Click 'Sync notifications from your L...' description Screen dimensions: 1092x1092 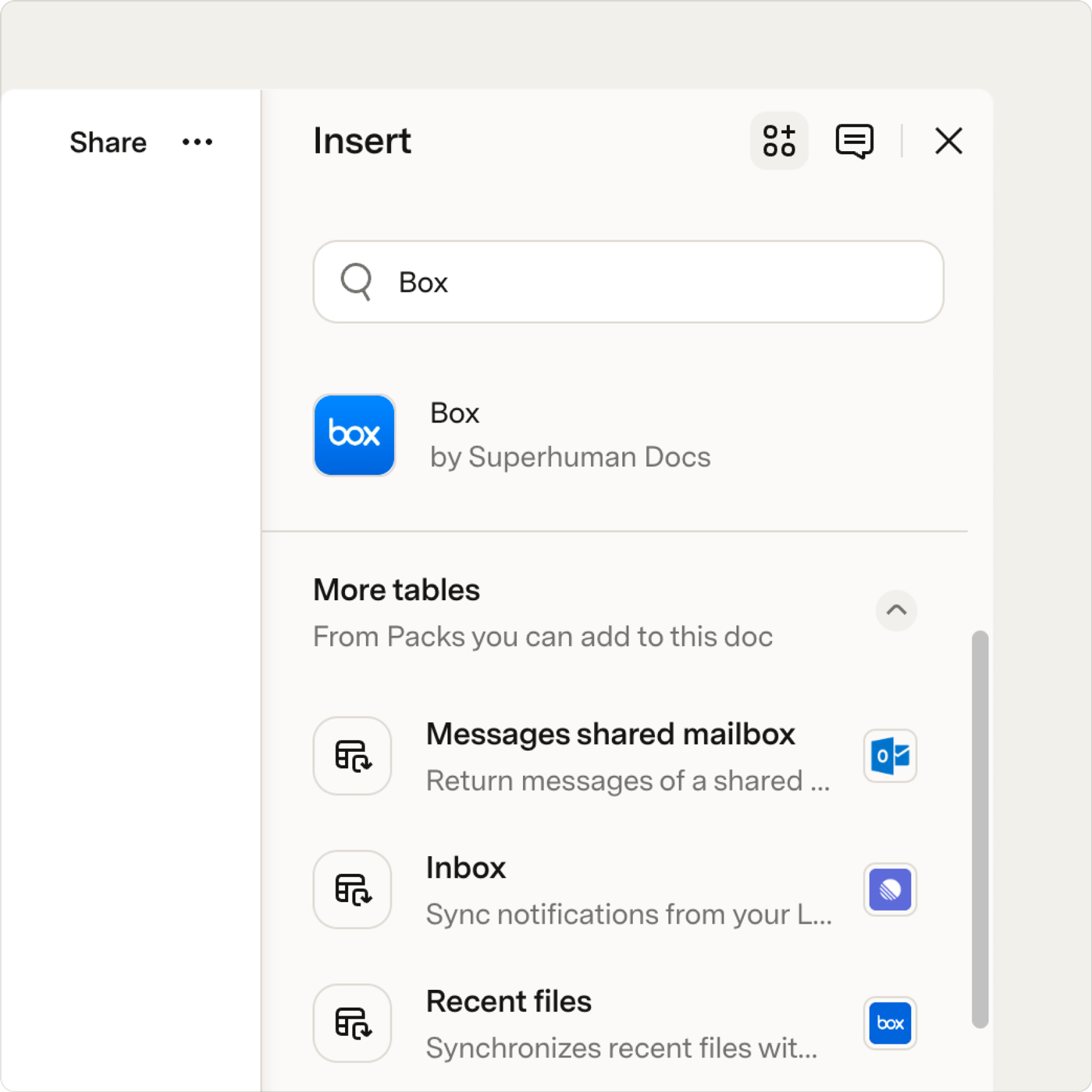[629, 915]
